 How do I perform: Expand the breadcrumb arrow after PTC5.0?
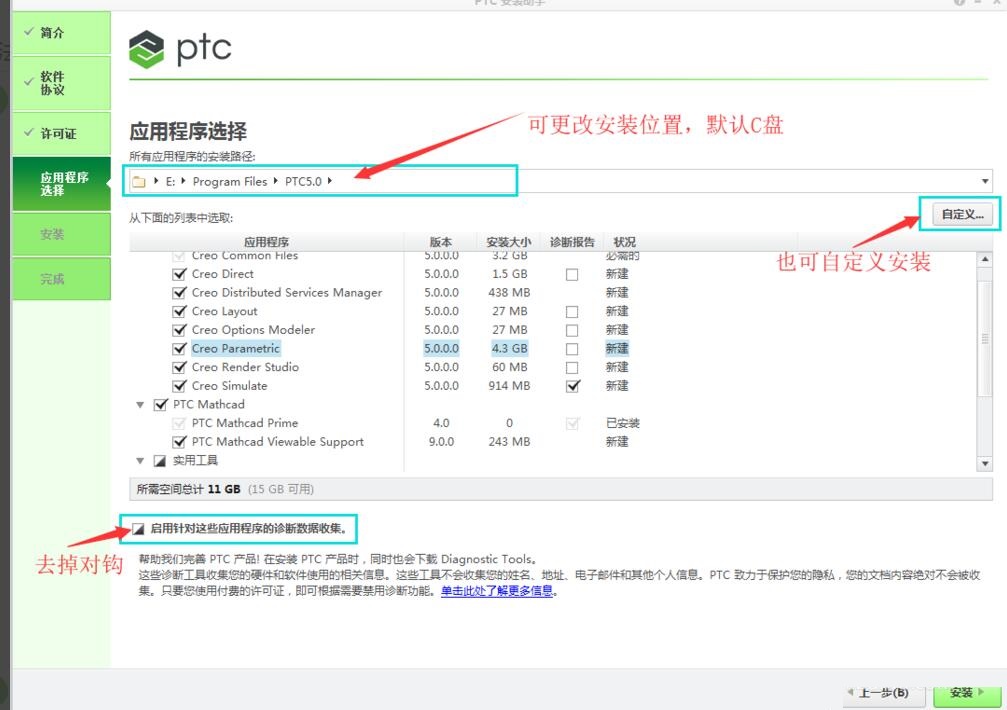(329, 181)
